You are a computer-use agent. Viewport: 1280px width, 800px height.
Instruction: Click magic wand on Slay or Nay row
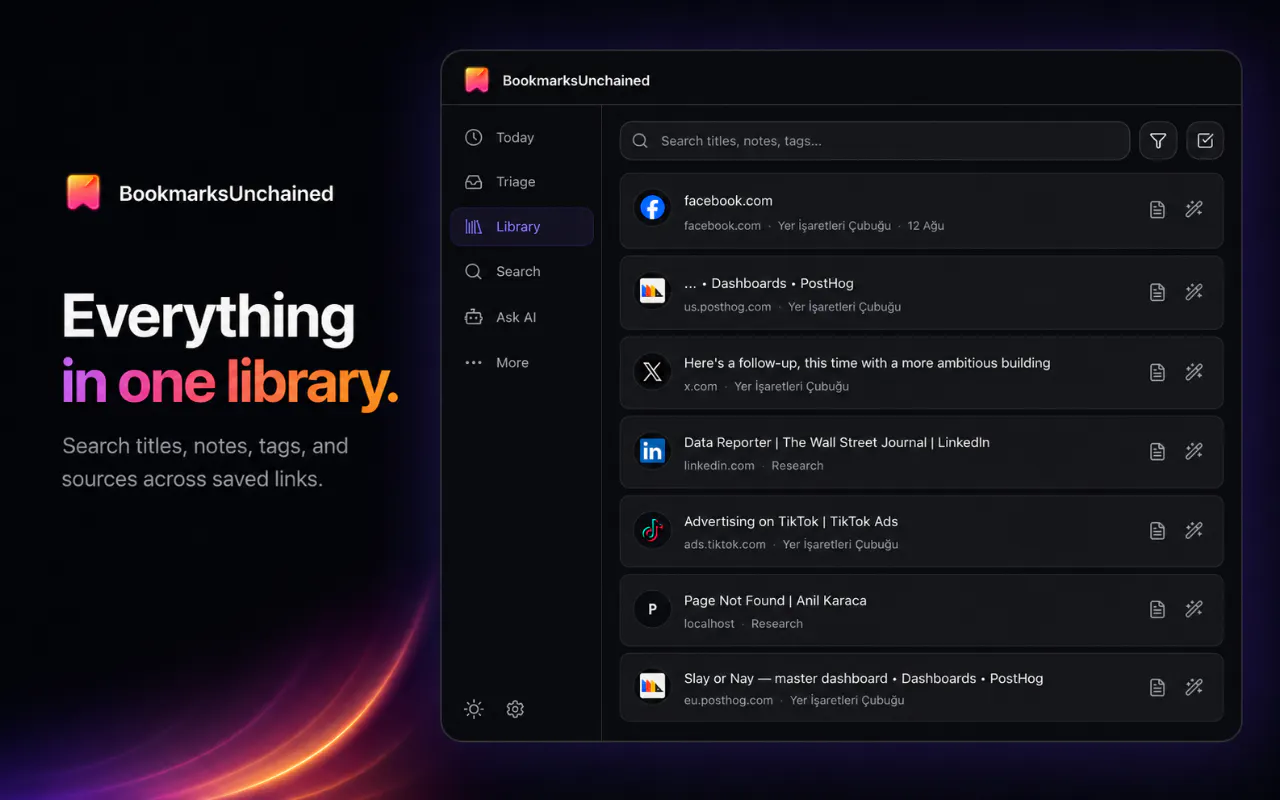[x=1194, y=687]
